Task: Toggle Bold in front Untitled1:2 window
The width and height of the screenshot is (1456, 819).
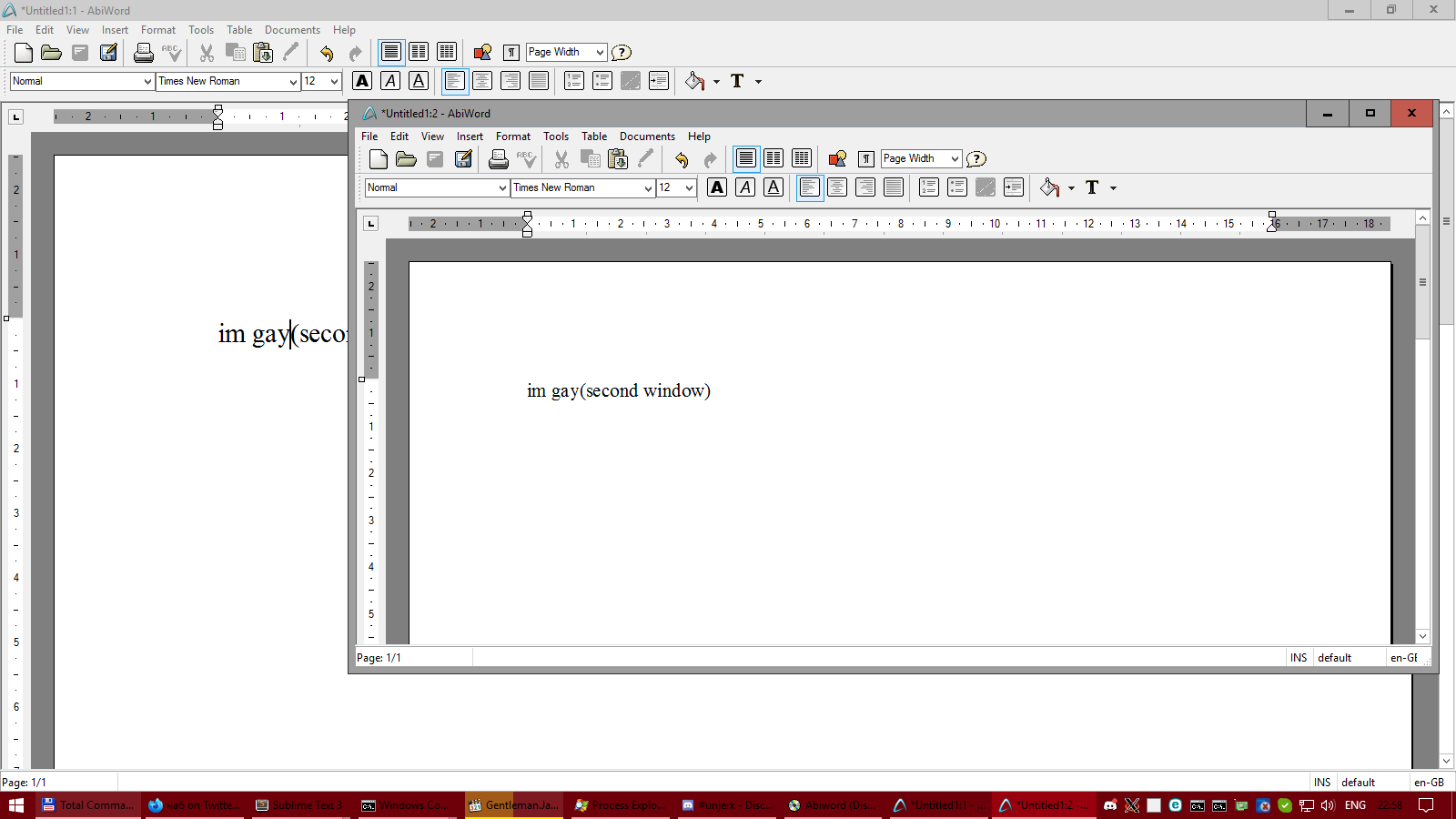Action: pyautogui.click(x=717, y=187)
